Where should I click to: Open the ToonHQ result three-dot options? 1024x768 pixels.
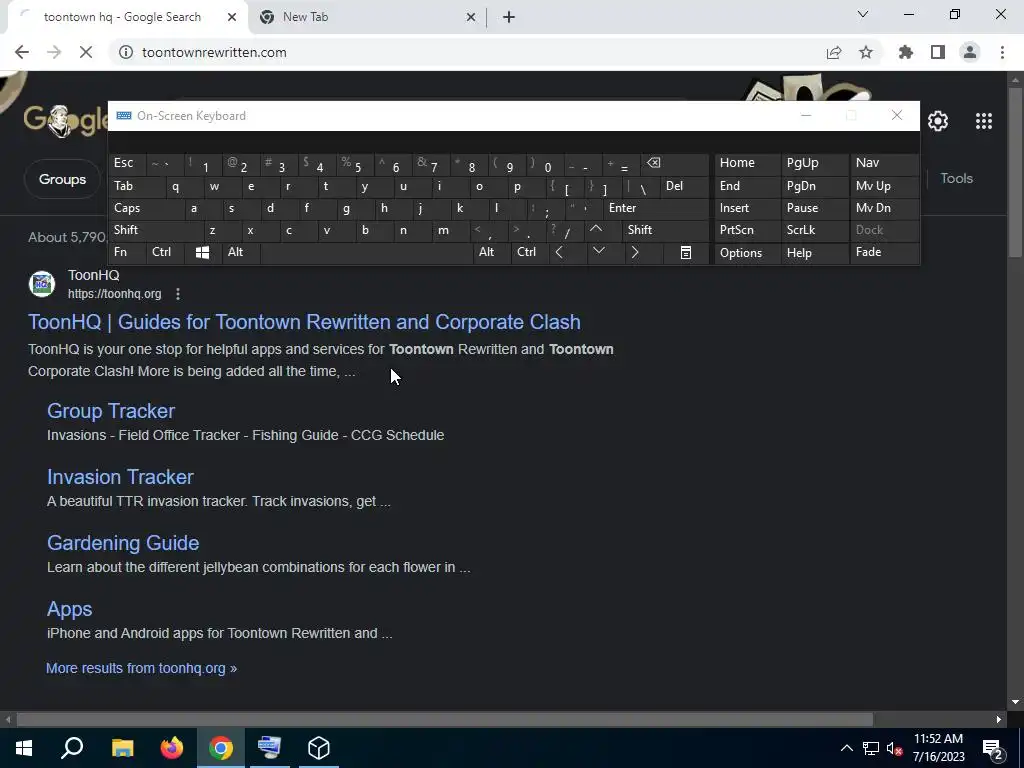pos(178,294)
